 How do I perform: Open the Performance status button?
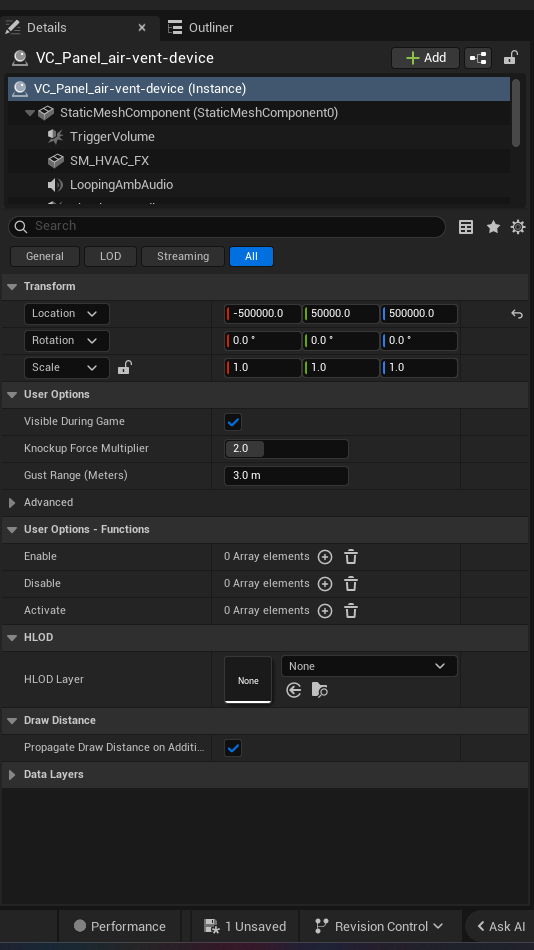(x=119, y=926)
